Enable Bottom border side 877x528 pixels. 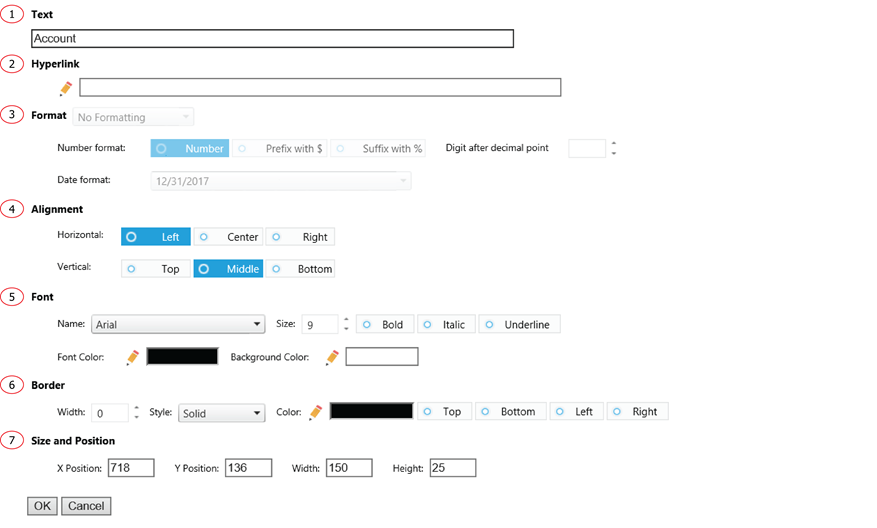tap(511, 412)
